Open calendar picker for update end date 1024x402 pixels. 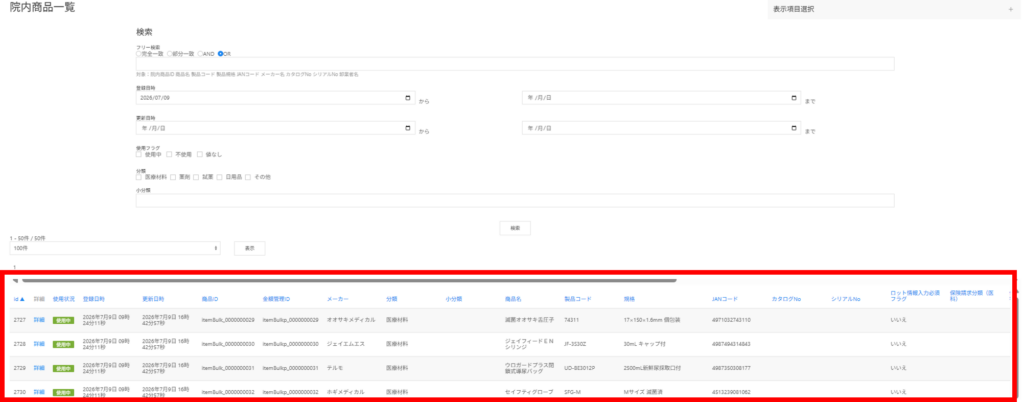[793, 128]
